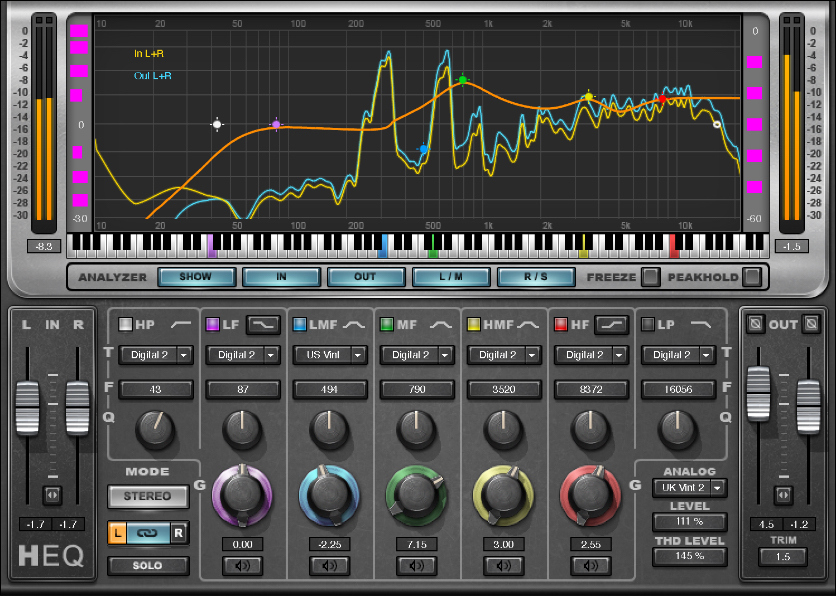The height and width of the screenshot is (596, 836).
Task: Click the HF band filter shape icon
Action: click(610, 324)
